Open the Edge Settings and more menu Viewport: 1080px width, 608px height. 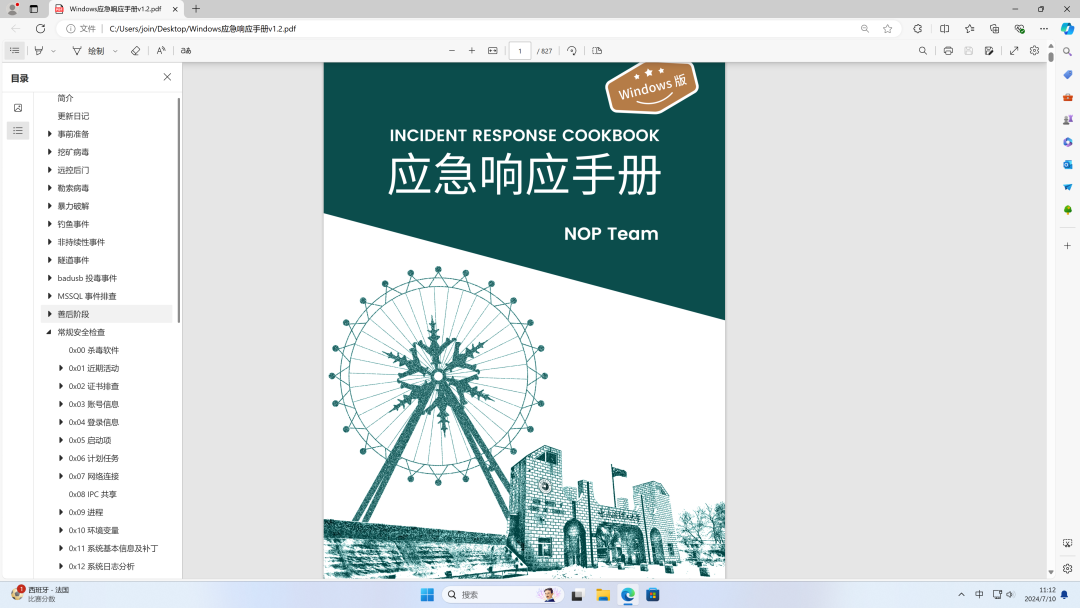pos(1043,28)
